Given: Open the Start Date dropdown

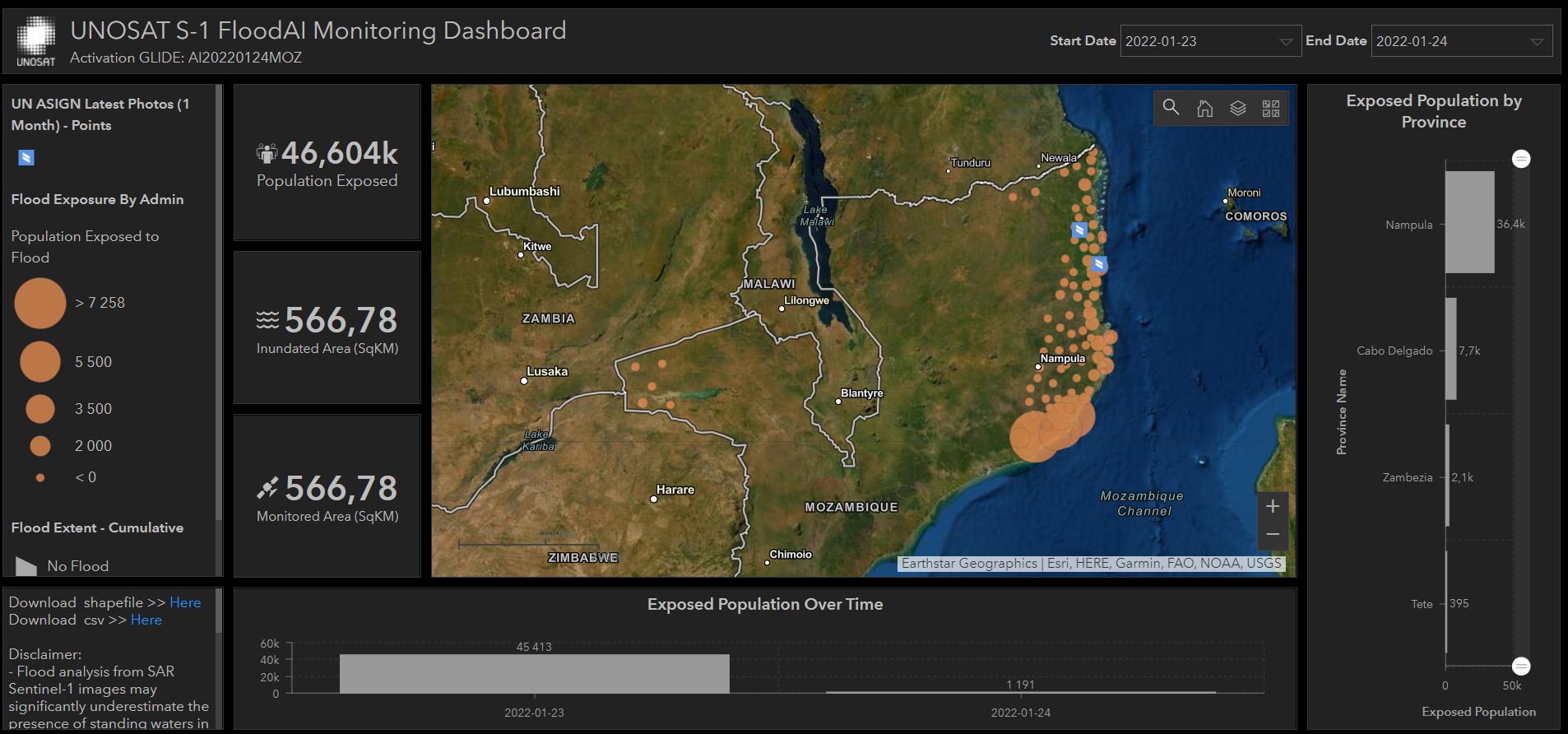Looking at the screenshot, I should pyautogui.click(x=1210, y=41).
